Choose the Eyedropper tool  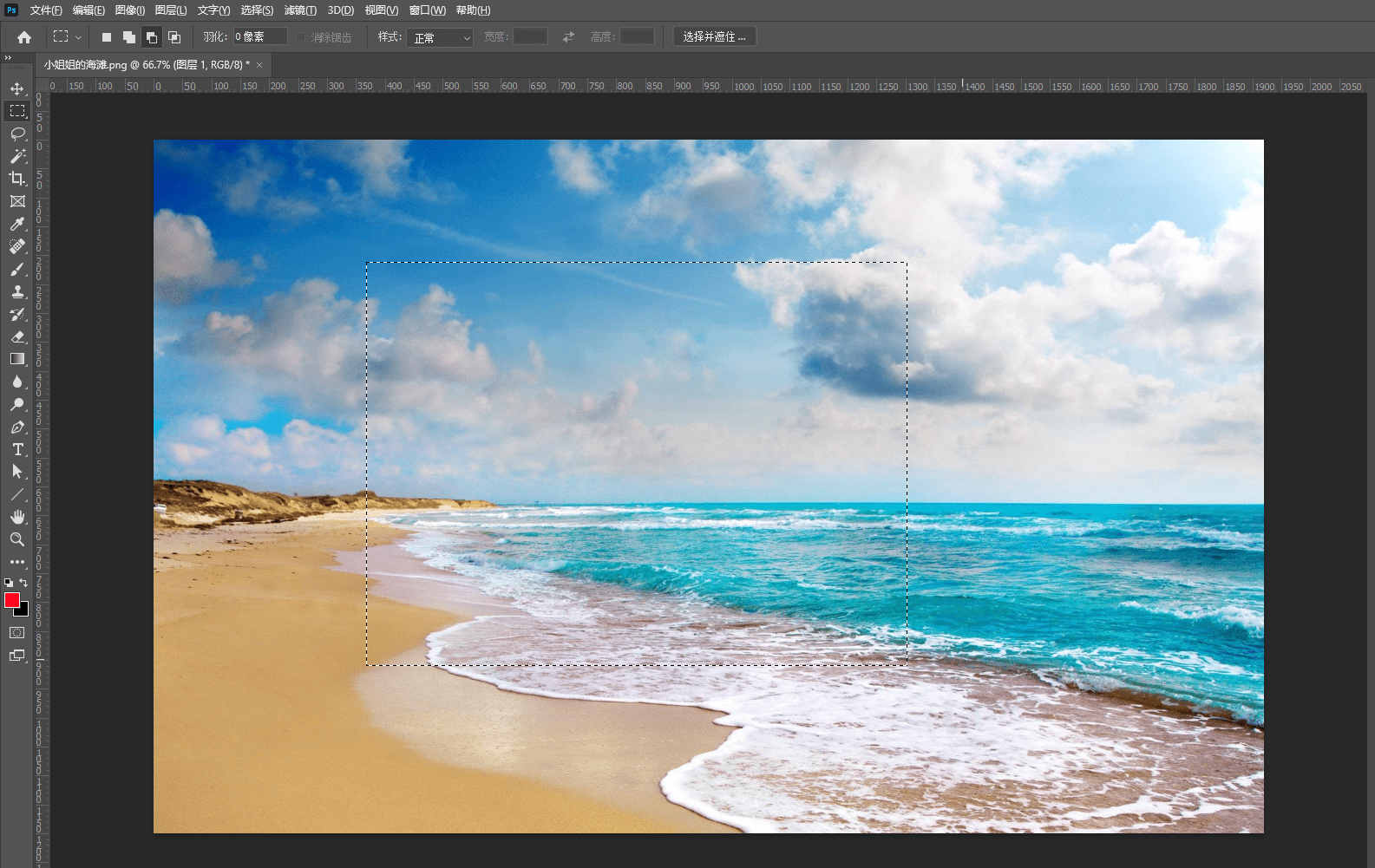[17, 224]
